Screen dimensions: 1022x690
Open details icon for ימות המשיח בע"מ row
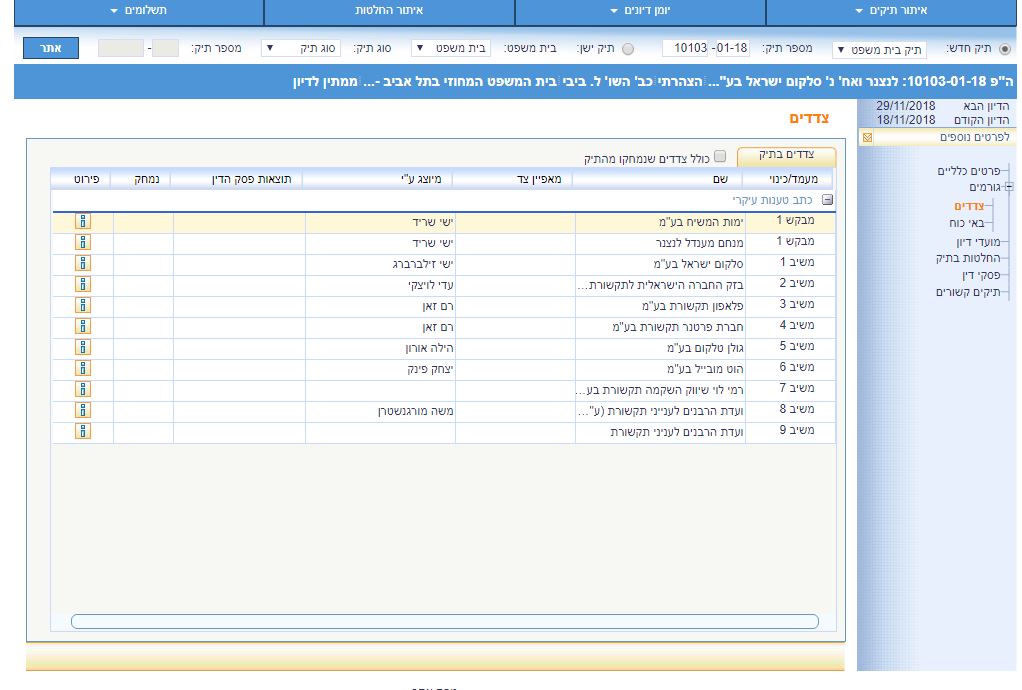[83, 222]
